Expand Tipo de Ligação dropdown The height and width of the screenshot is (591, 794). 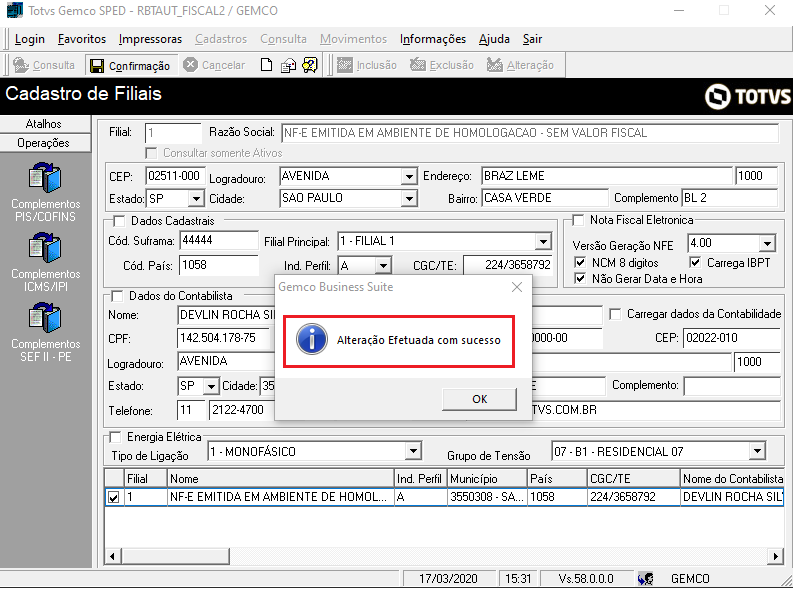click(x=413, y=451)
